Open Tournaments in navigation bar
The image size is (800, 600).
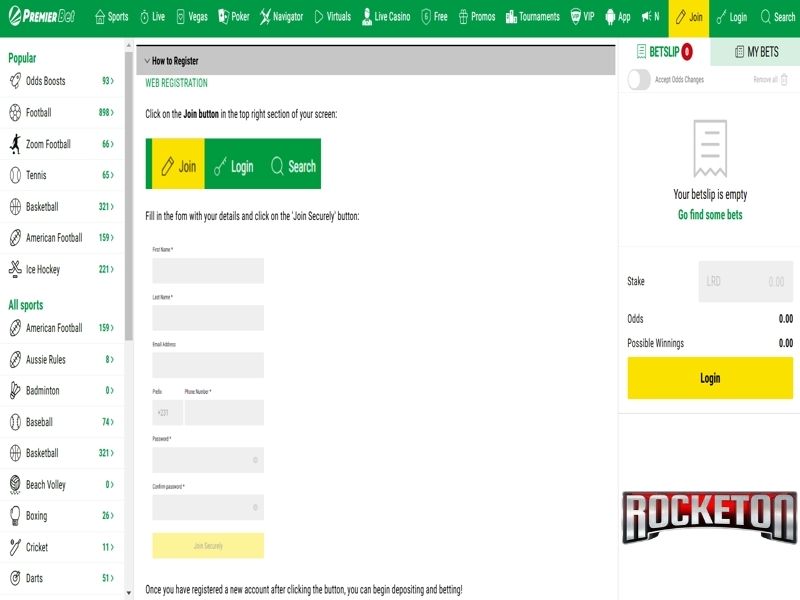(x=532, y=17)
